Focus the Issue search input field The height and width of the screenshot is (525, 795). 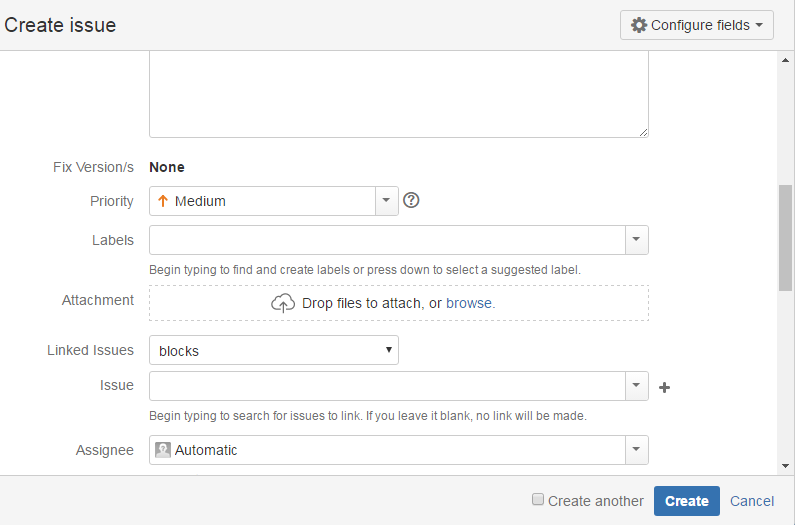(x=387, y=386)
